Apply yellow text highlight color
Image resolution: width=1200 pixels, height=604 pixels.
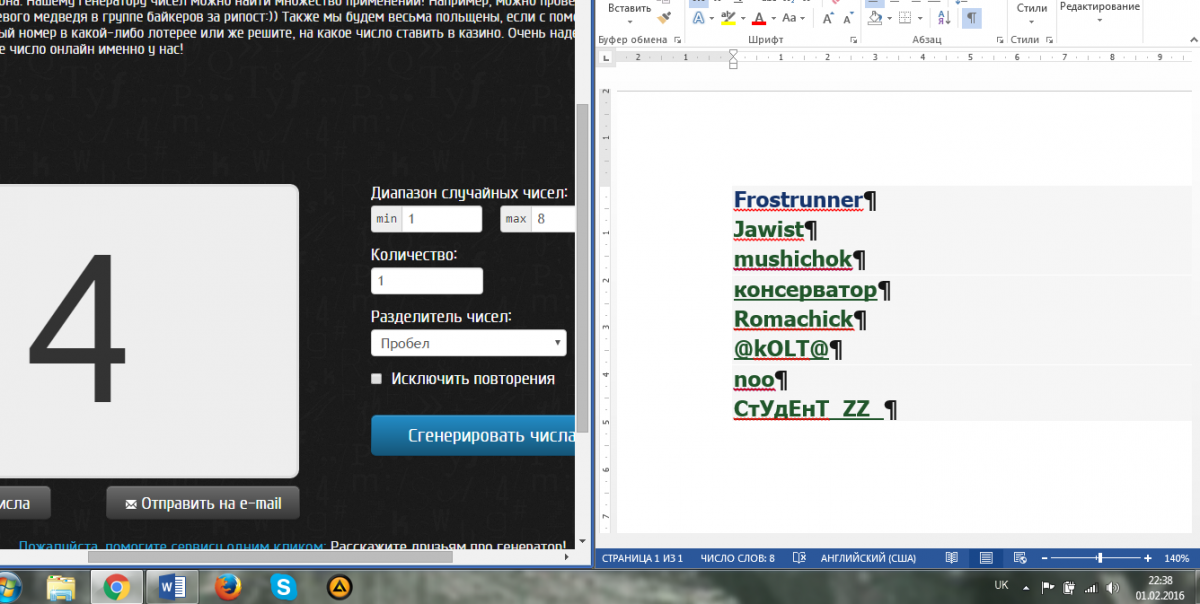[x=728, y=18]
